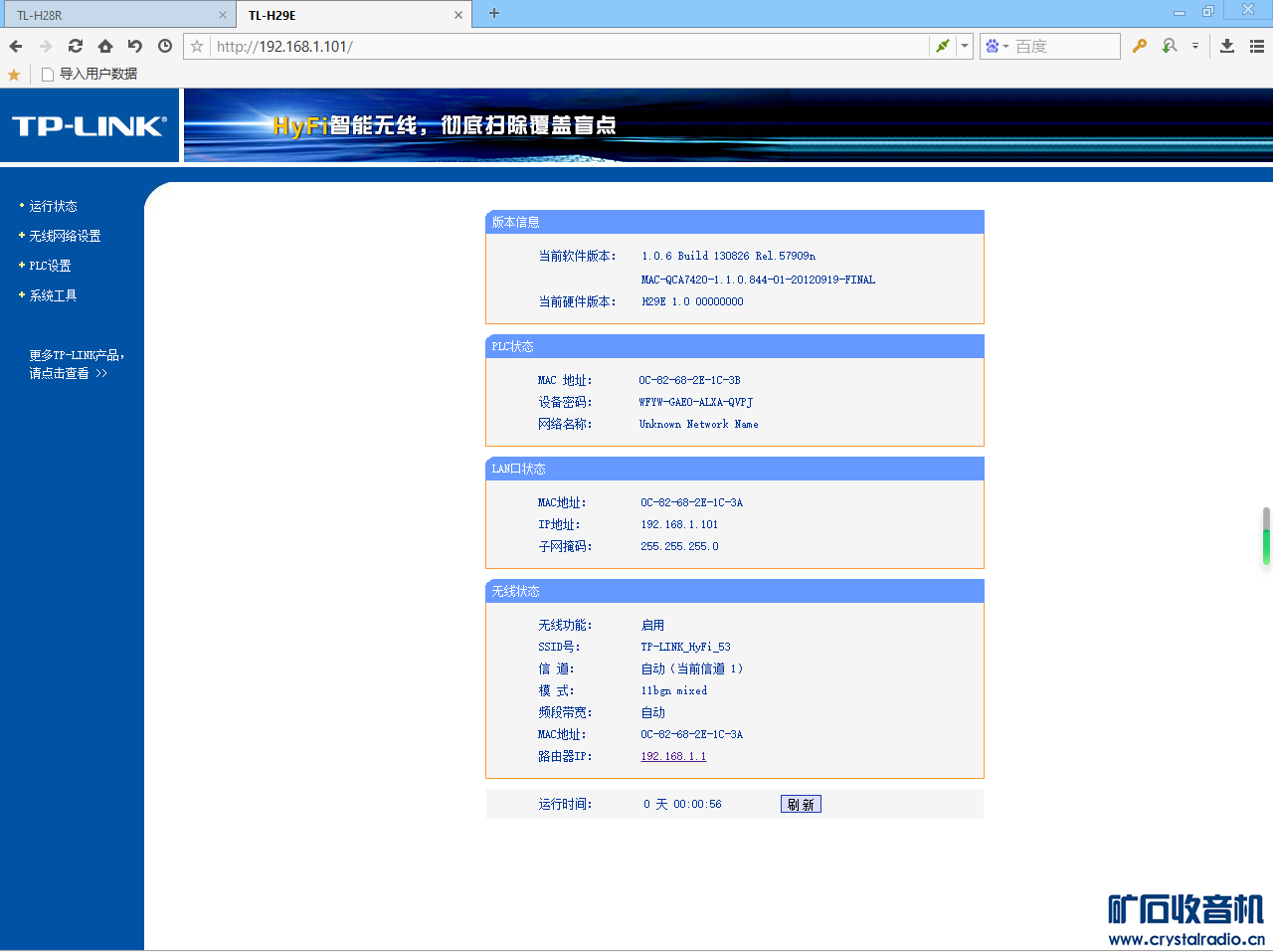Image resolution: width=1273 pixels, height=952 pixels.
Task: Click the channel value 自动(当前信道 1)
Action: click(692, 668)
